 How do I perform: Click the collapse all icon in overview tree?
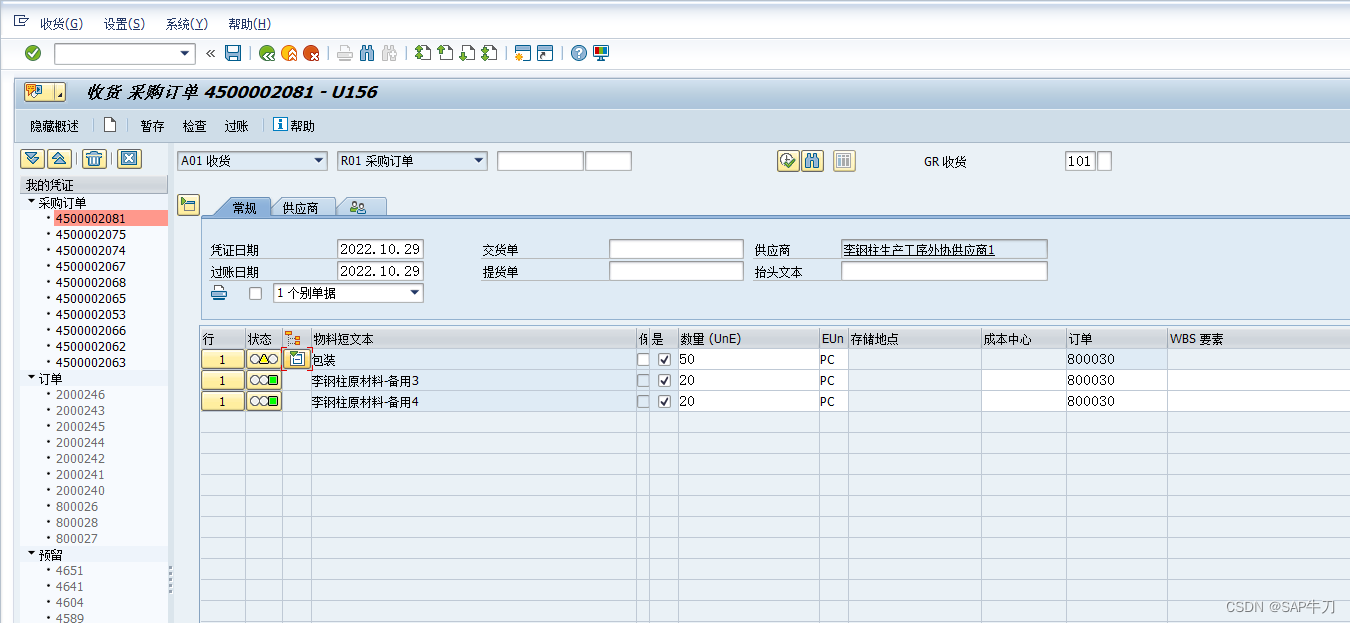(58, 159)
